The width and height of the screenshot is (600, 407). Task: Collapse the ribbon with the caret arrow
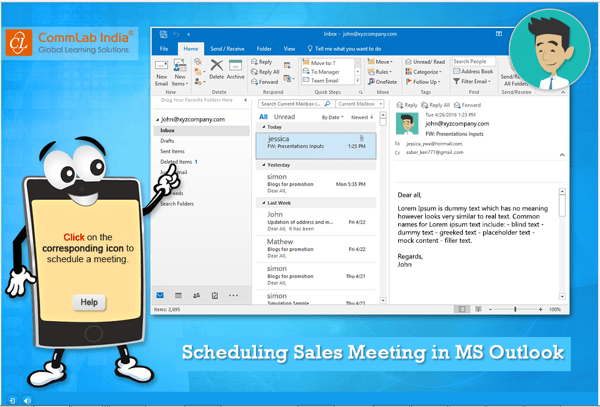pos(563,92)
